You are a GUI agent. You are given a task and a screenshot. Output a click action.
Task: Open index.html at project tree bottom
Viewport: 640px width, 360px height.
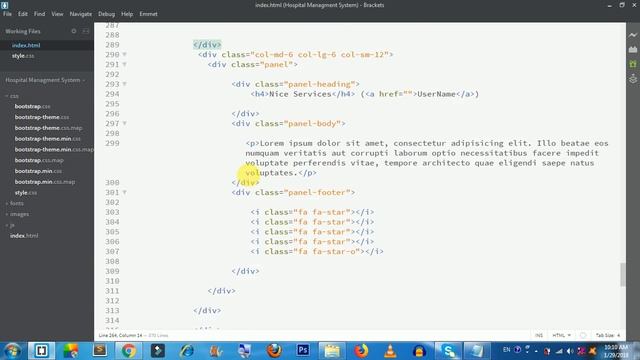click(24, 236)
